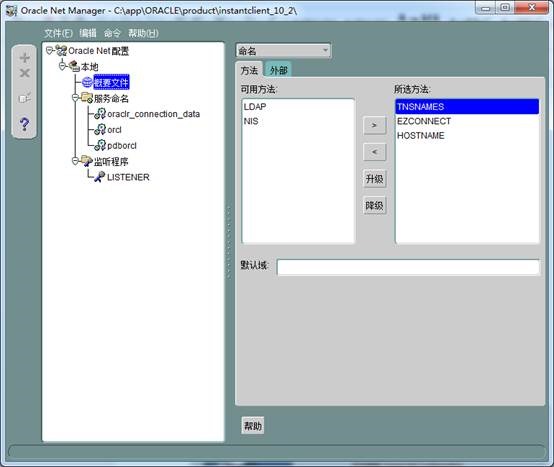Collapse the 服务命名 tree node
554x467 pixels.
[75, 98]
